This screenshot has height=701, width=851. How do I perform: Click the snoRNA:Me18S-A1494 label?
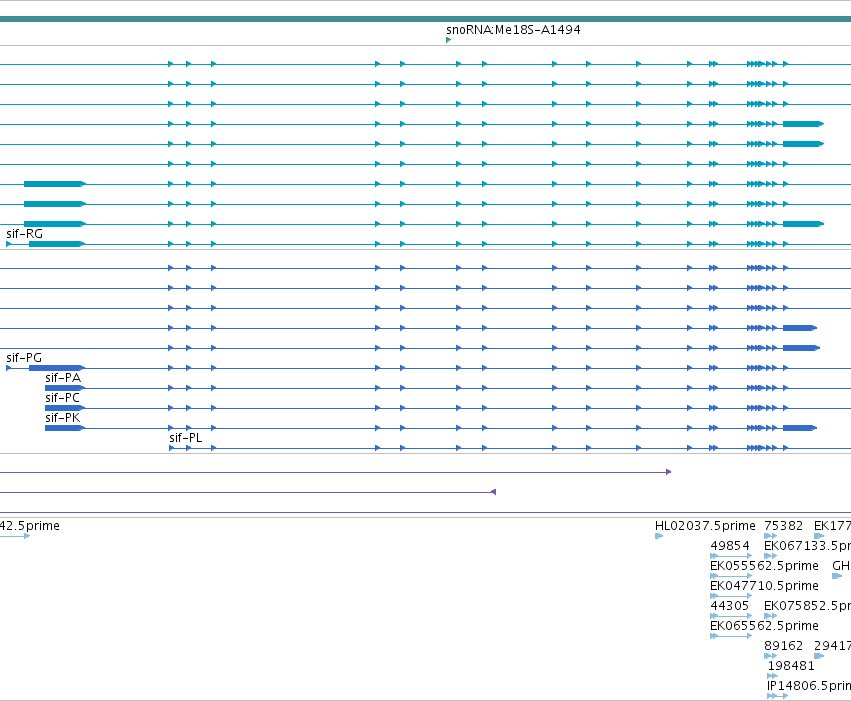[513, 30]
